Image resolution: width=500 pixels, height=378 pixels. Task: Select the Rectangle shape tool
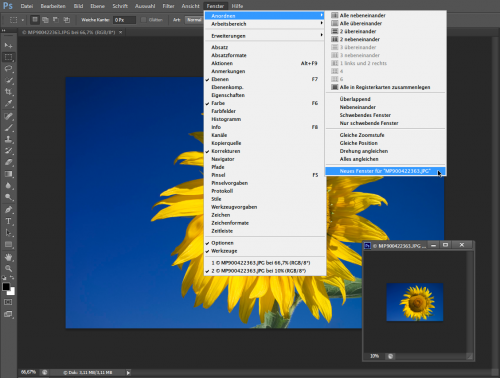8,245
